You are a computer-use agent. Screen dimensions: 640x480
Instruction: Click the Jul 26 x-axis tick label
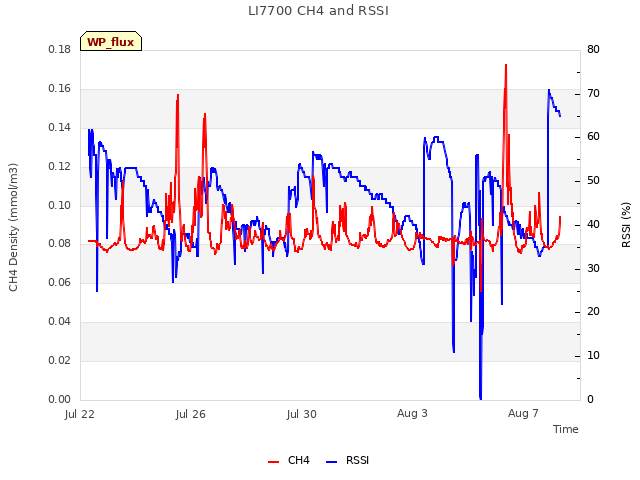coord(191,414)
